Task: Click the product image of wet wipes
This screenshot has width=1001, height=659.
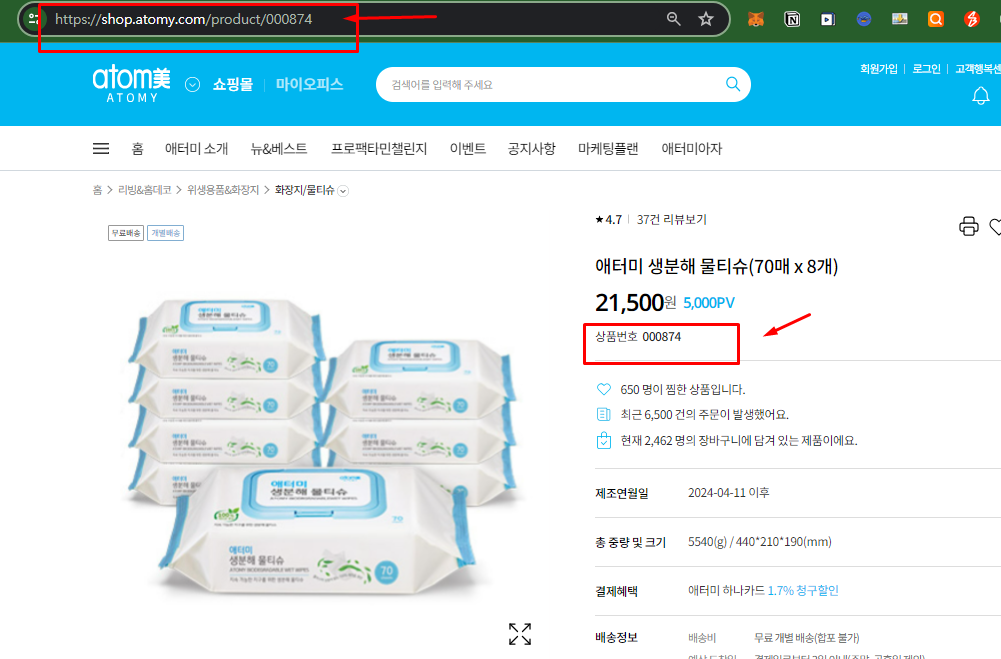Action: coord(320,447)
